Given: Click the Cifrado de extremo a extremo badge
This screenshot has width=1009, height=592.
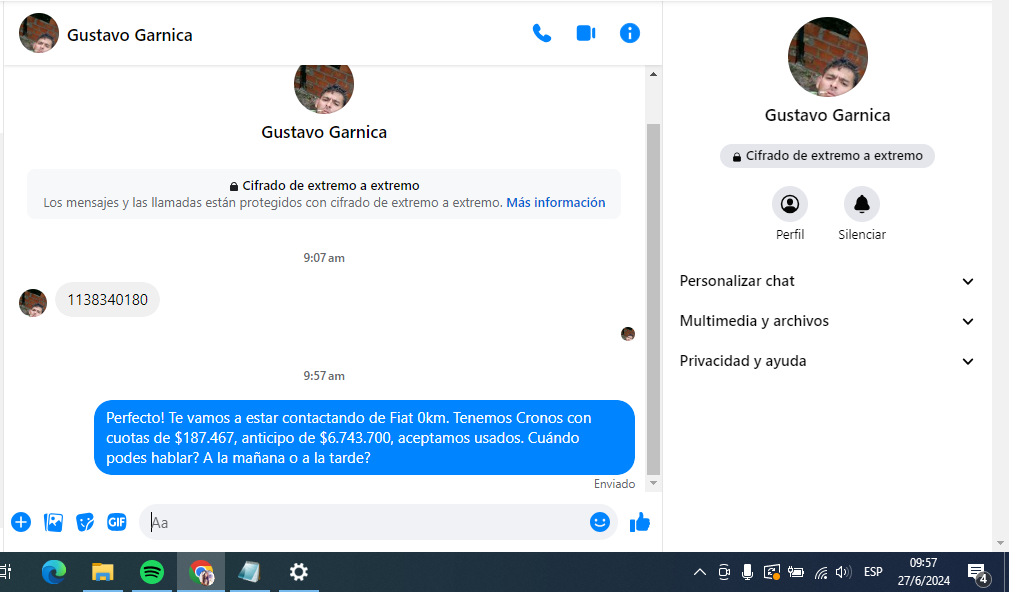Looking at the screenshot, I should click(827, 156).
